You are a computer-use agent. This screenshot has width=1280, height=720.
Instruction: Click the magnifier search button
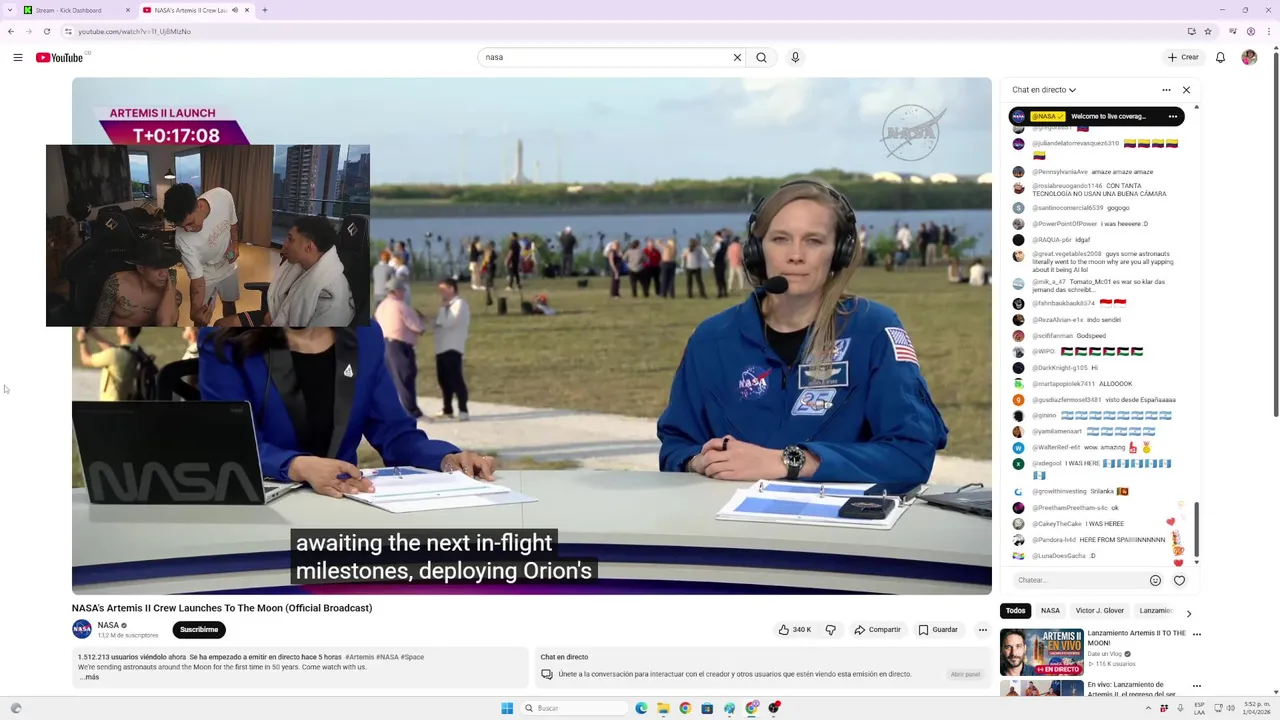click(x=762, y=57)
